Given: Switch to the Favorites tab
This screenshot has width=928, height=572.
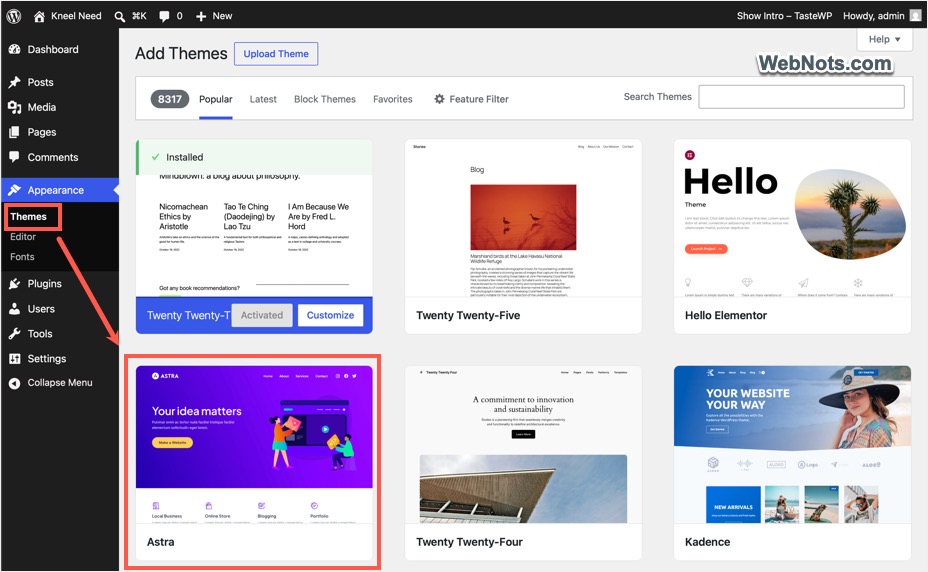Looking at the screenshot, I should 392,99.
